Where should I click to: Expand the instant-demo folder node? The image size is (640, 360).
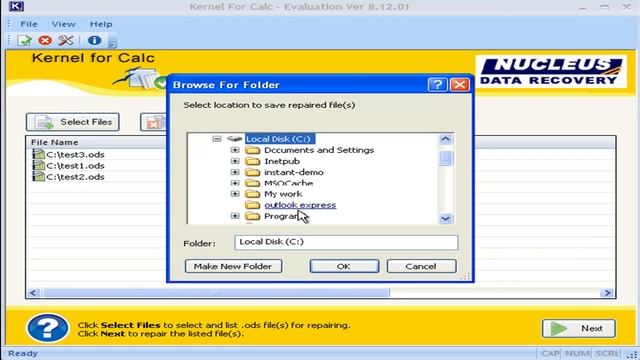235,172
